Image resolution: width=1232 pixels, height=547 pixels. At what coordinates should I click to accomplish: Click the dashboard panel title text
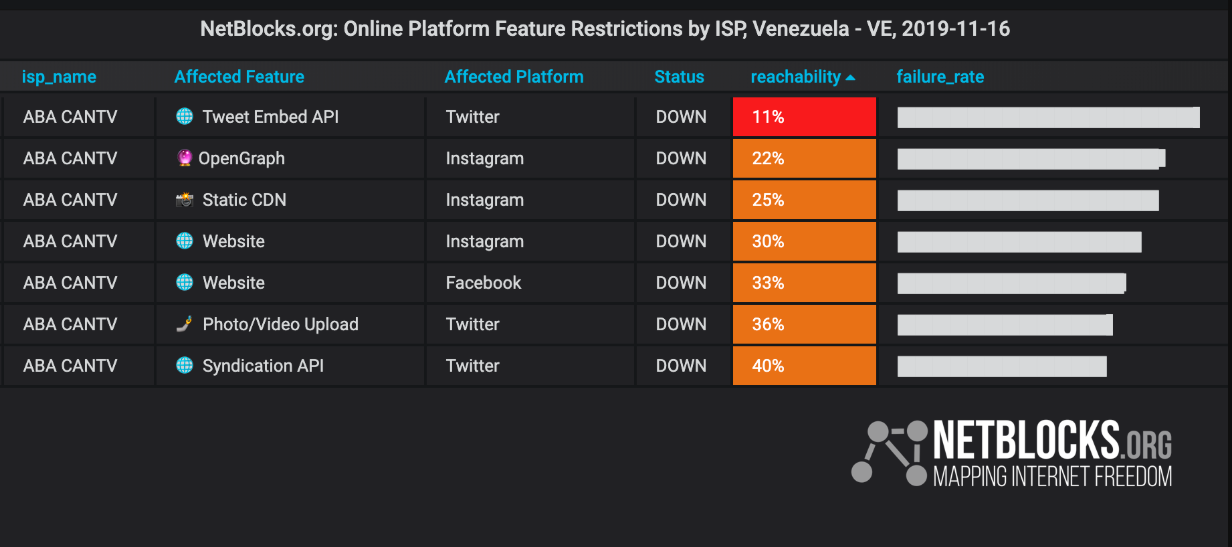[x=605, y=29]
